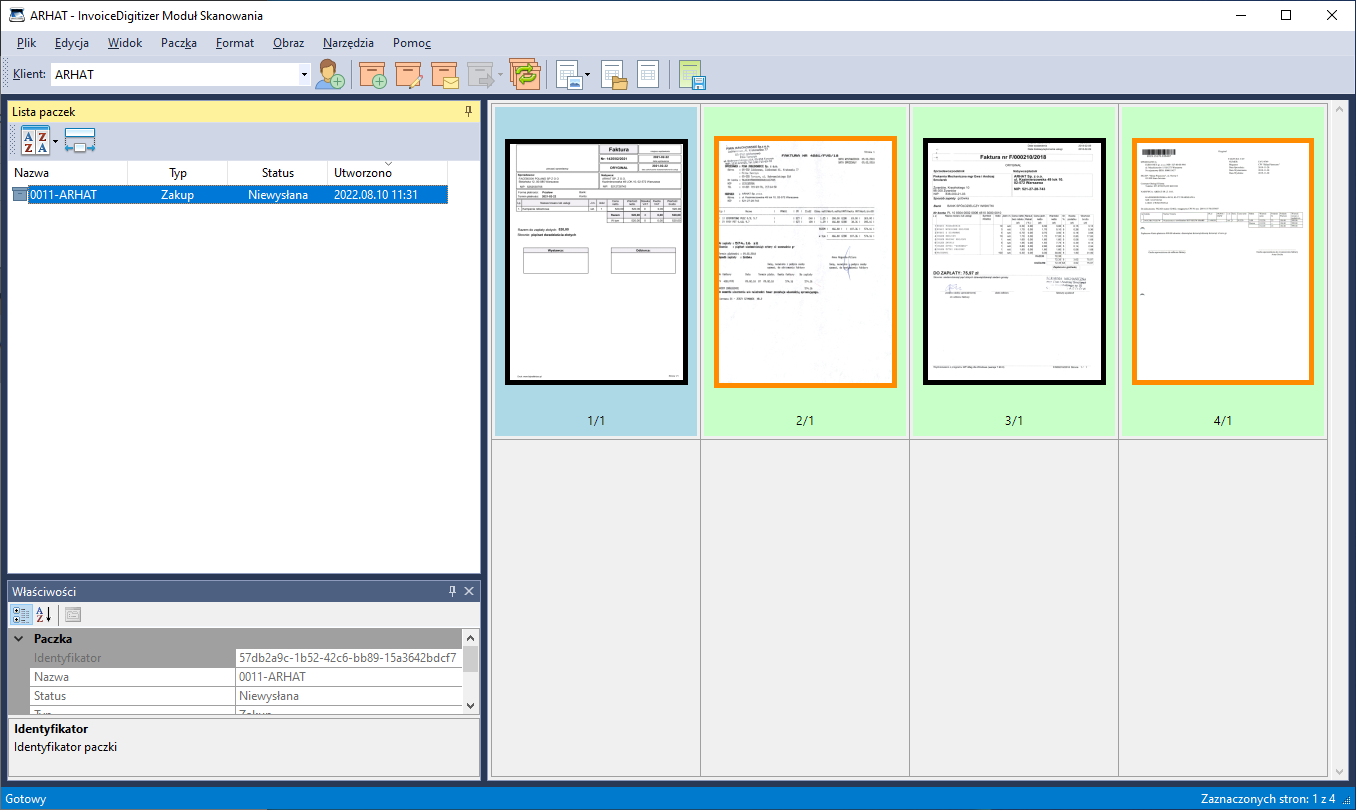
Task: Select page thumbnail 3/1
Action: click(1013, 262)
